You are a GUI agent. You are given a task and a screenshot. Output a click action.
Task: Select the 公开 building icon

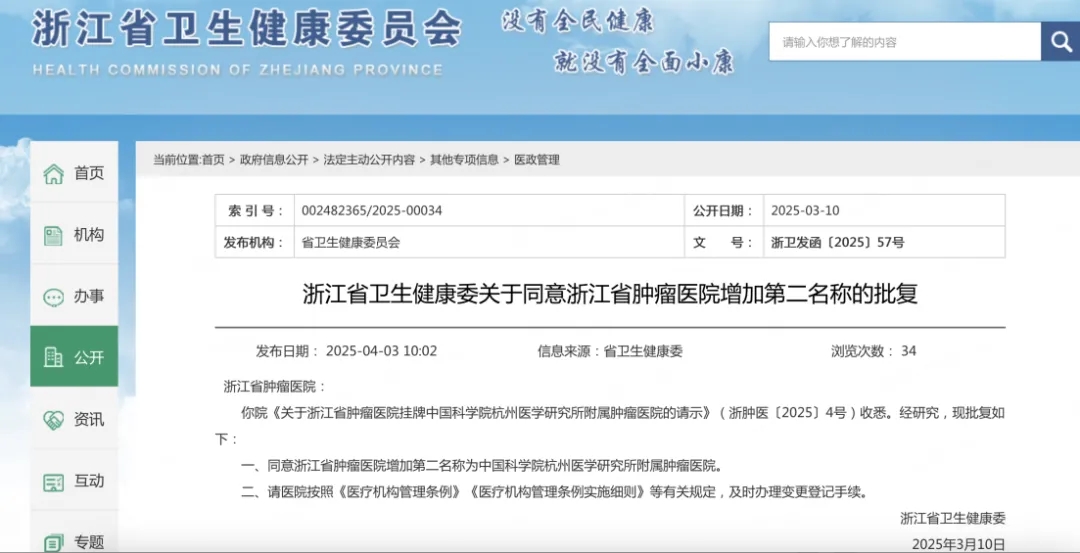[x=53, y=357]
